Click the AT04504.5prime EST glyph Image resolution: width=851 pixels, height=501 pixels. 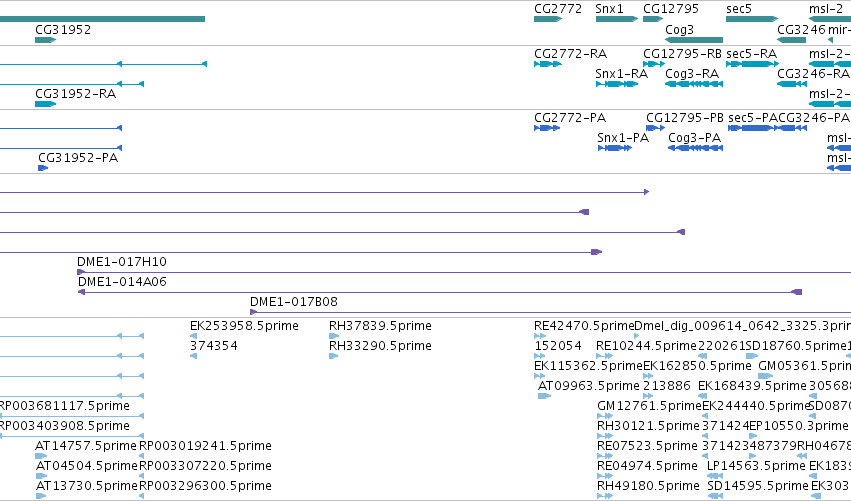pos(42,476)
